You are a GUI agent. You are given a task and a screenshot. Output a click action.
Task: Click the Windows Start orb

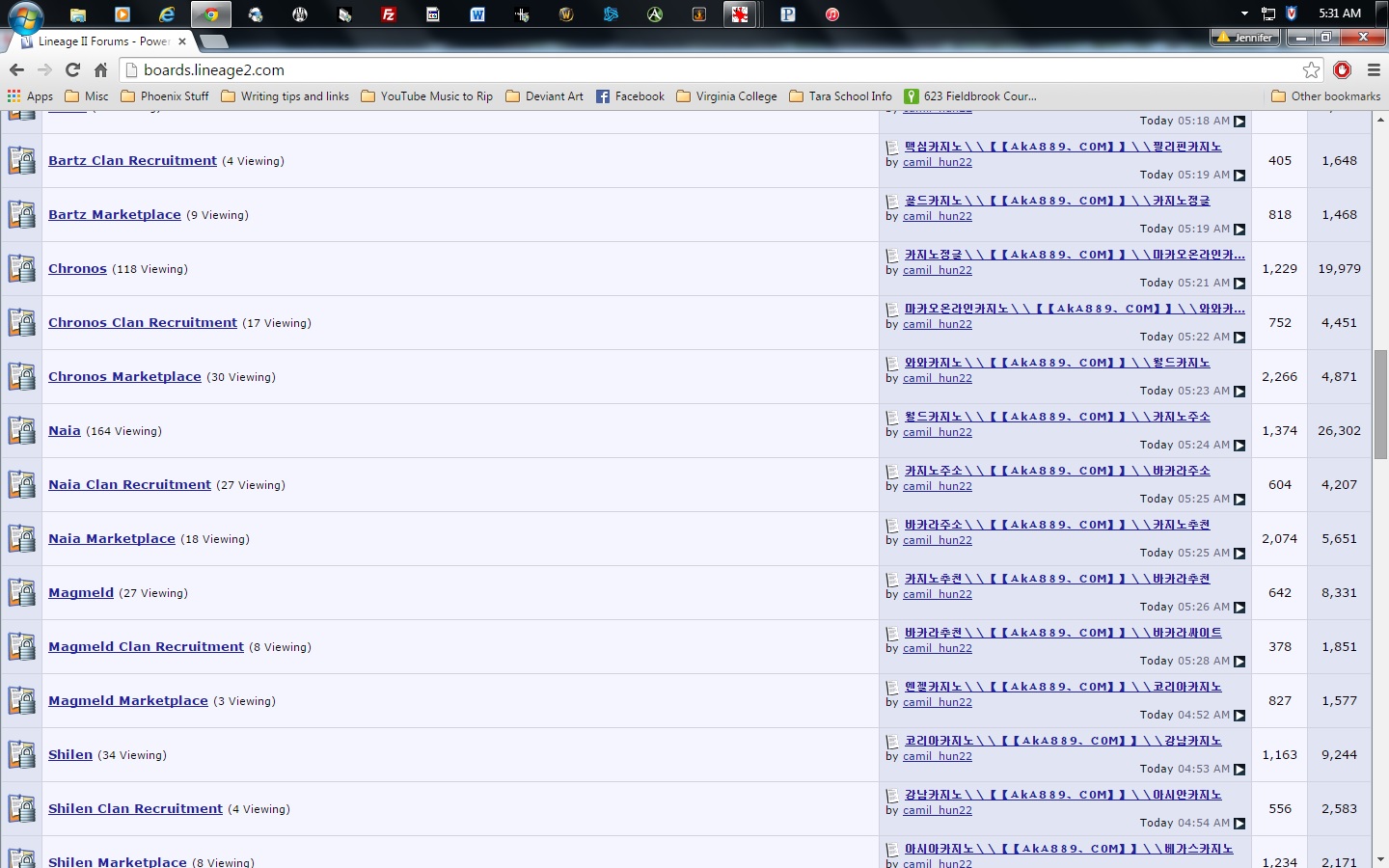(x=26, y=16)
